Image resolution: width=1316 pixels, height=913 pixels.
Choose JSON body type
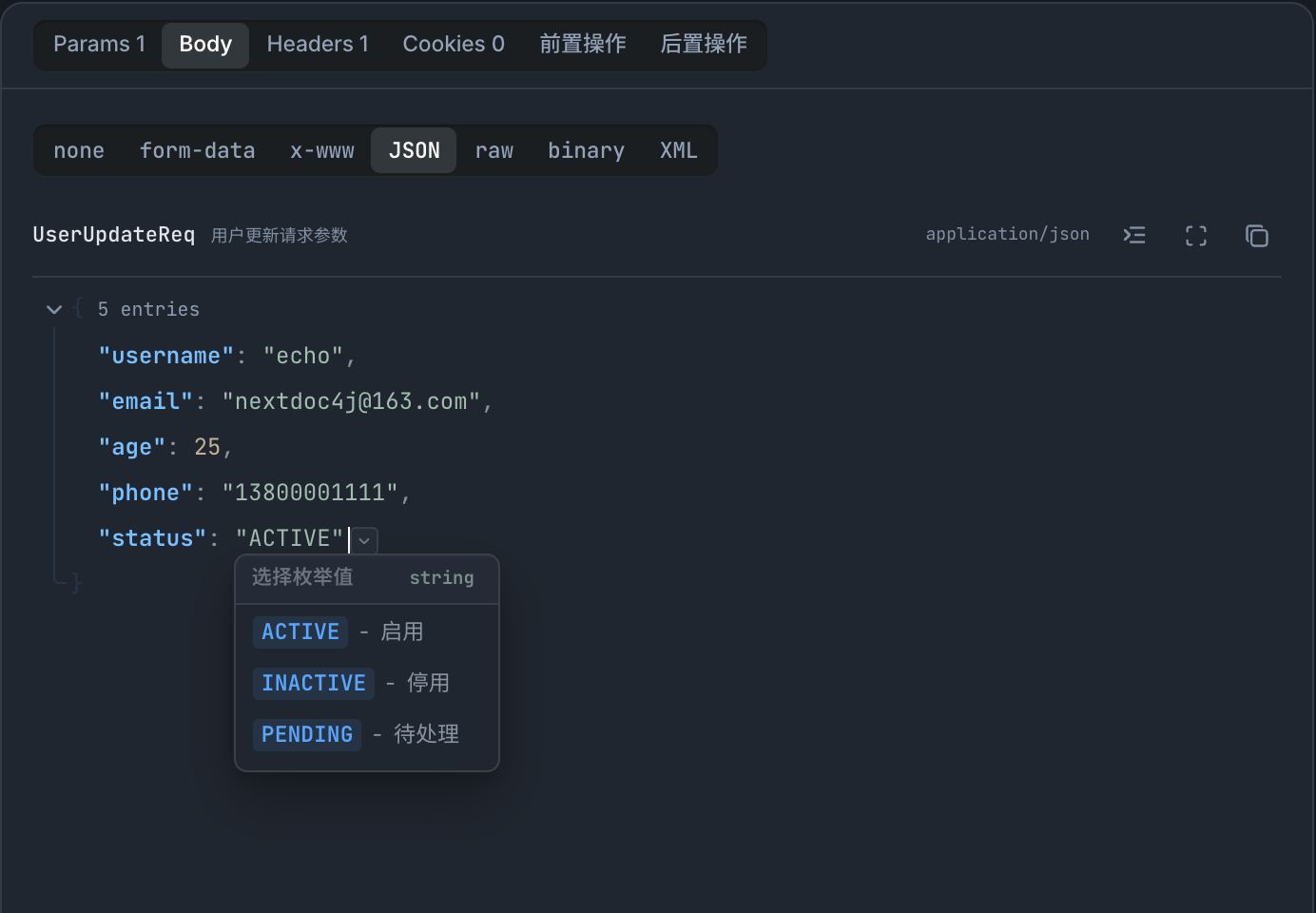[x=414, y=150]
